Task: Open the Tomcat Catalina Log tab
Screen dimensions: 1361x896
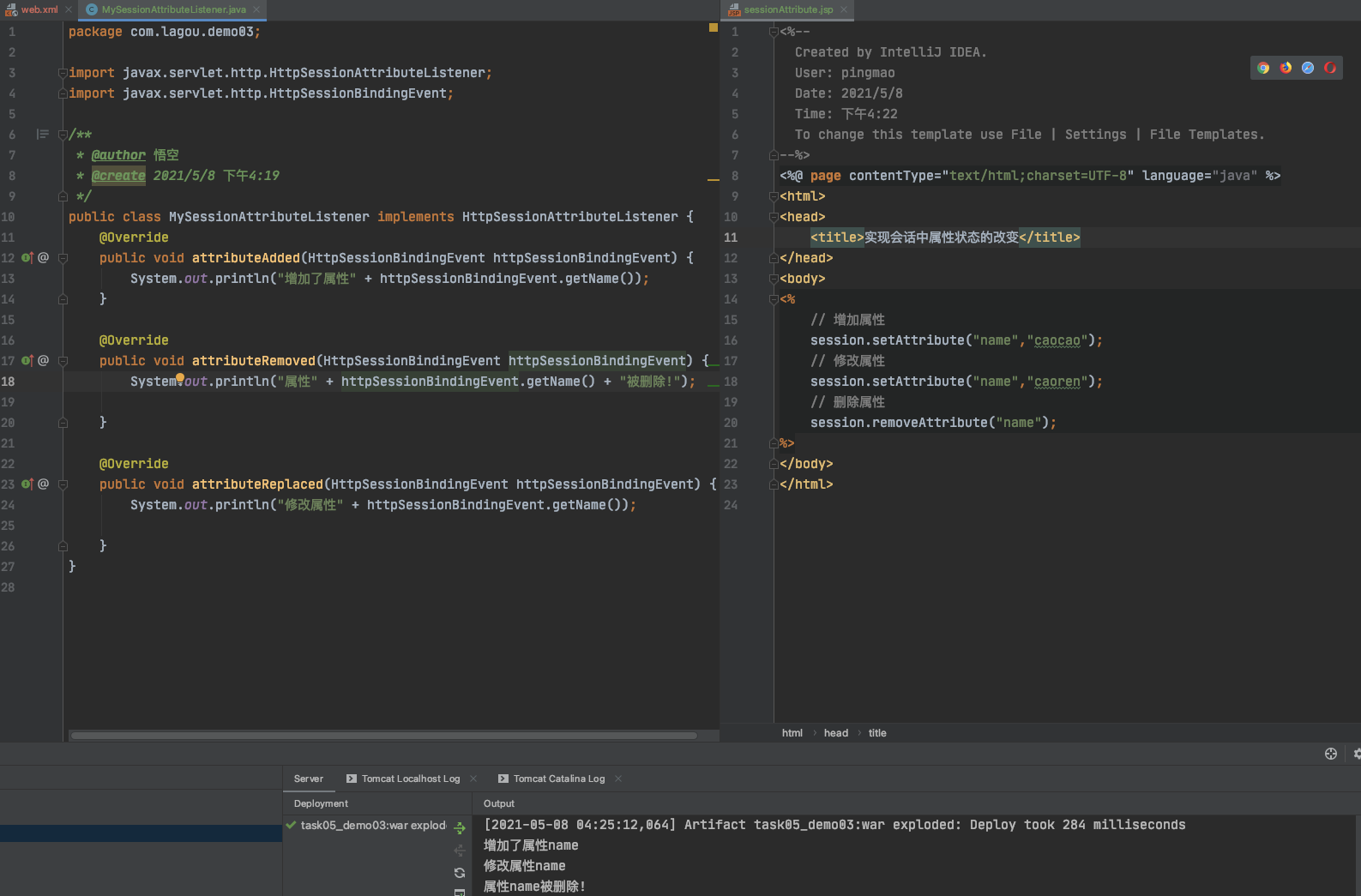Action: tap(558, 779)
